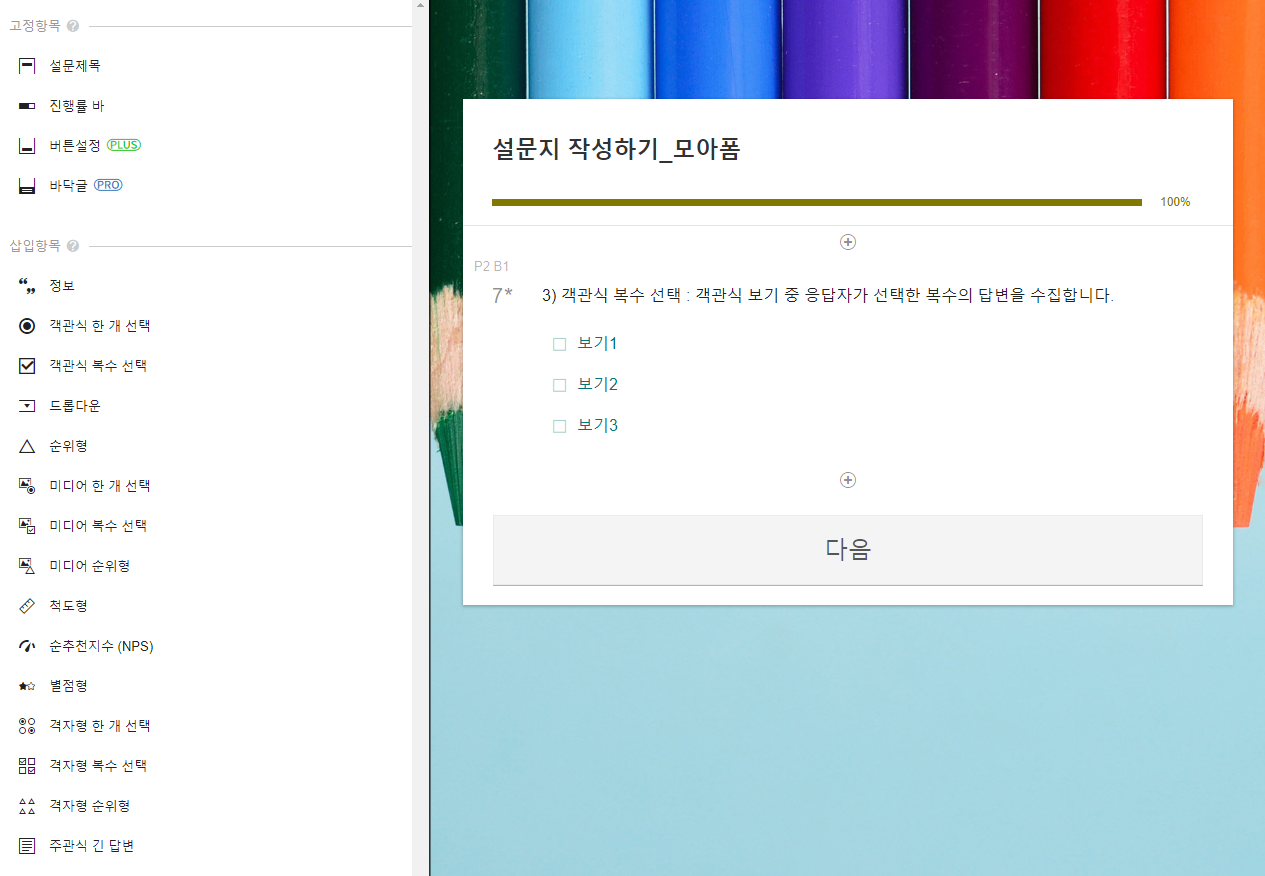This screenshot has height=876, width=1265.
Task: Click help icon beside 고정항목
Action: (73, 26)
